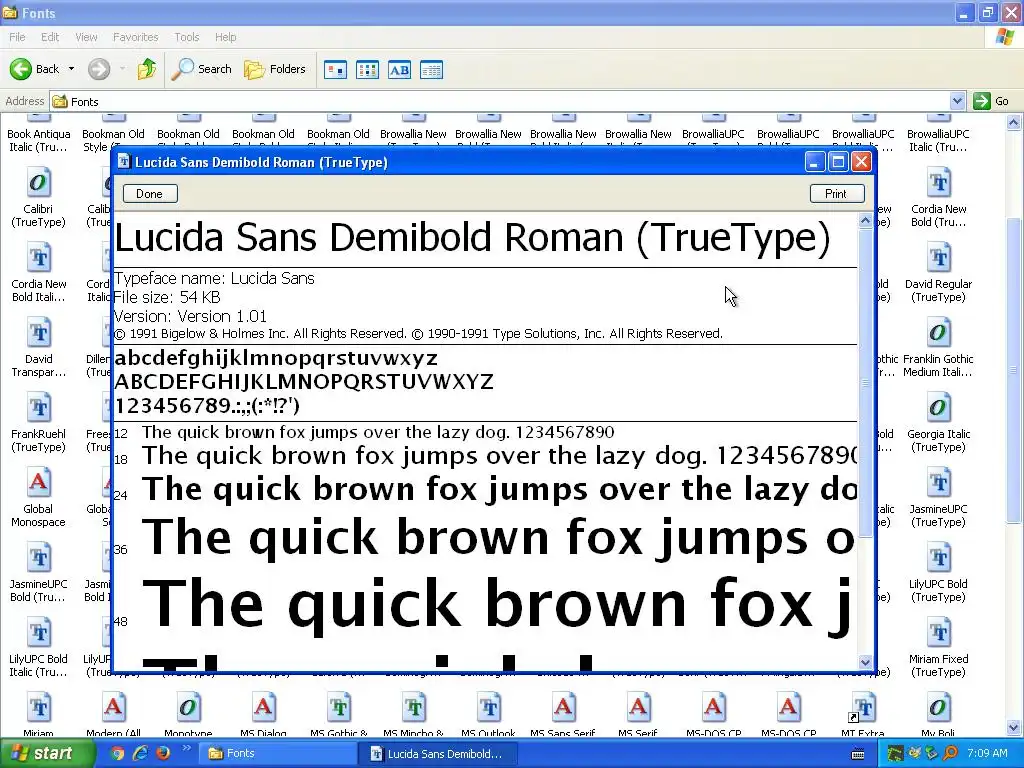Select the Georgia Italic (TrueType) font
Viewport: 1024px width, 768px height.
tap(938, 408)
